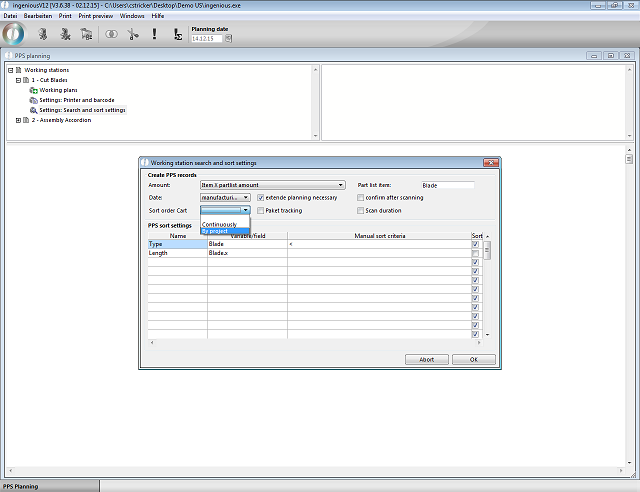Open the Date dropdown showing manufacturi..
640x492 pixels.
pos(225,198)
